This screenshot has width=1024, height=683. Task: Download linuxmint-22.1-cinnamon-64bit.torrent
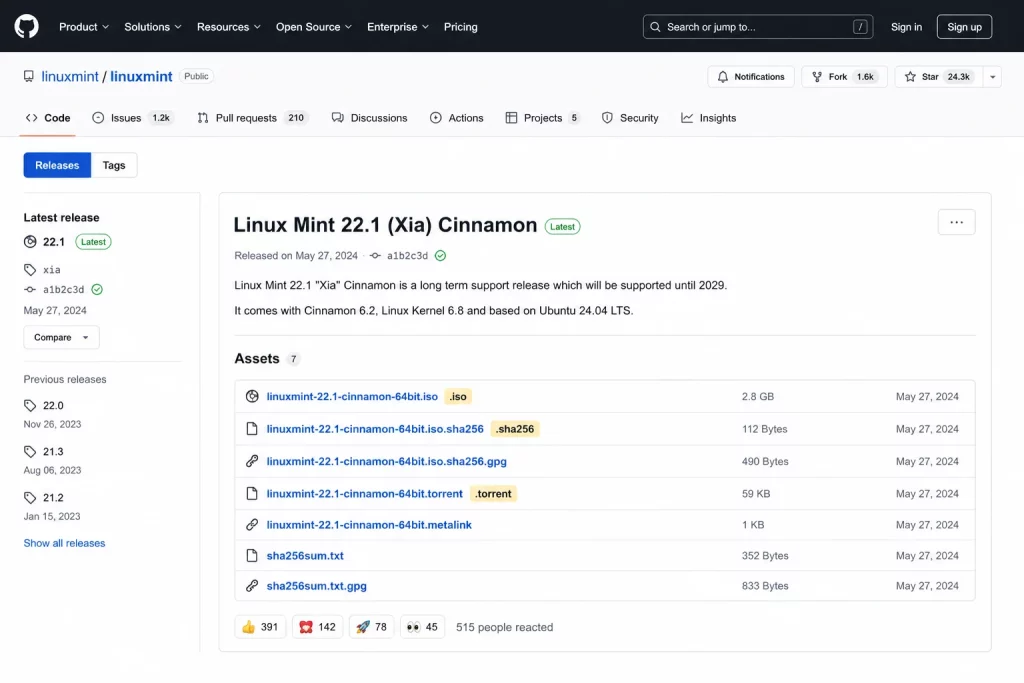pyautogui.click(x=364, y=494)
